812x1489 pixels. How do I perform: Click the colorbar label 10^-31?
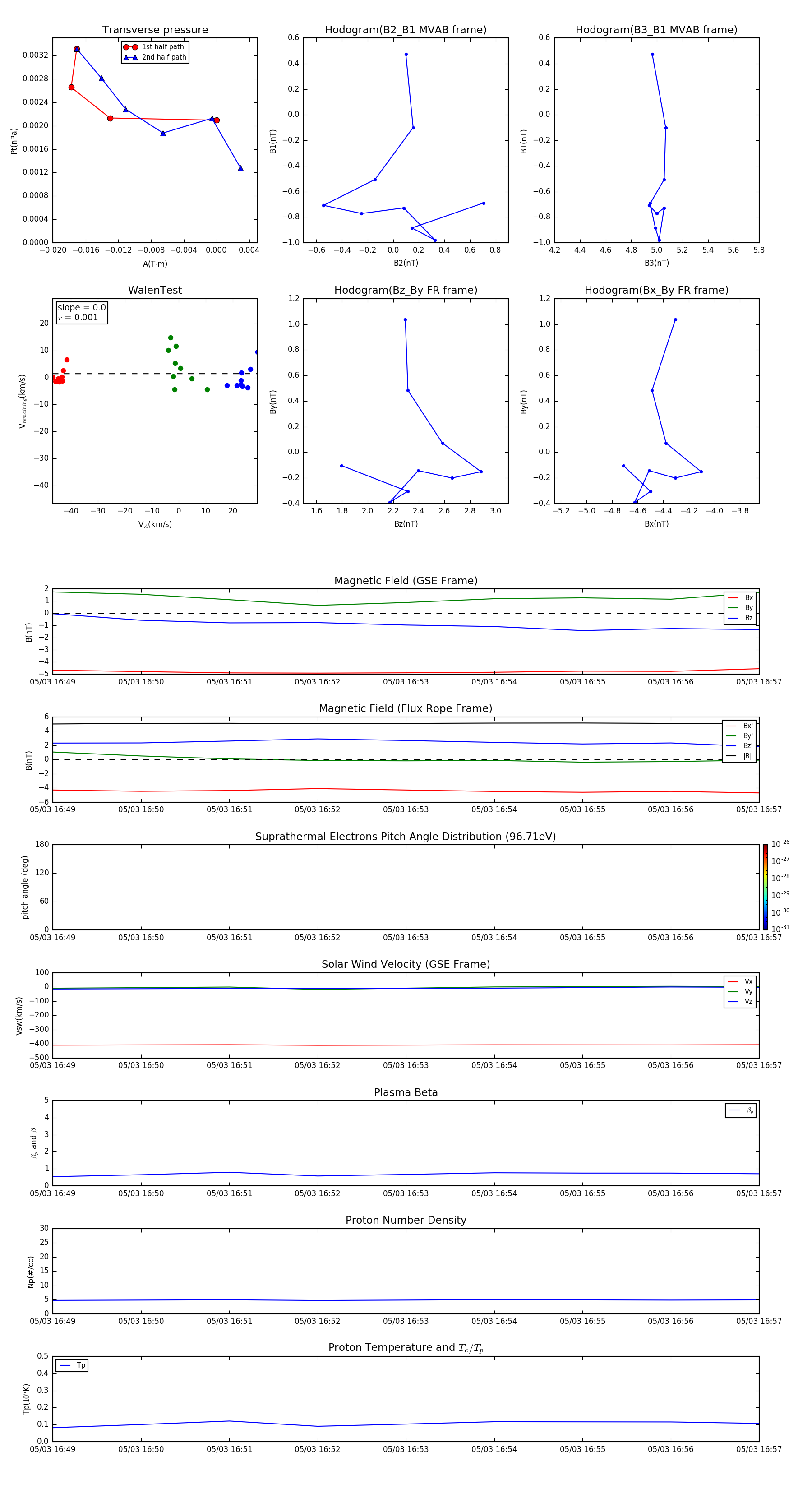(x=780, y=929)
